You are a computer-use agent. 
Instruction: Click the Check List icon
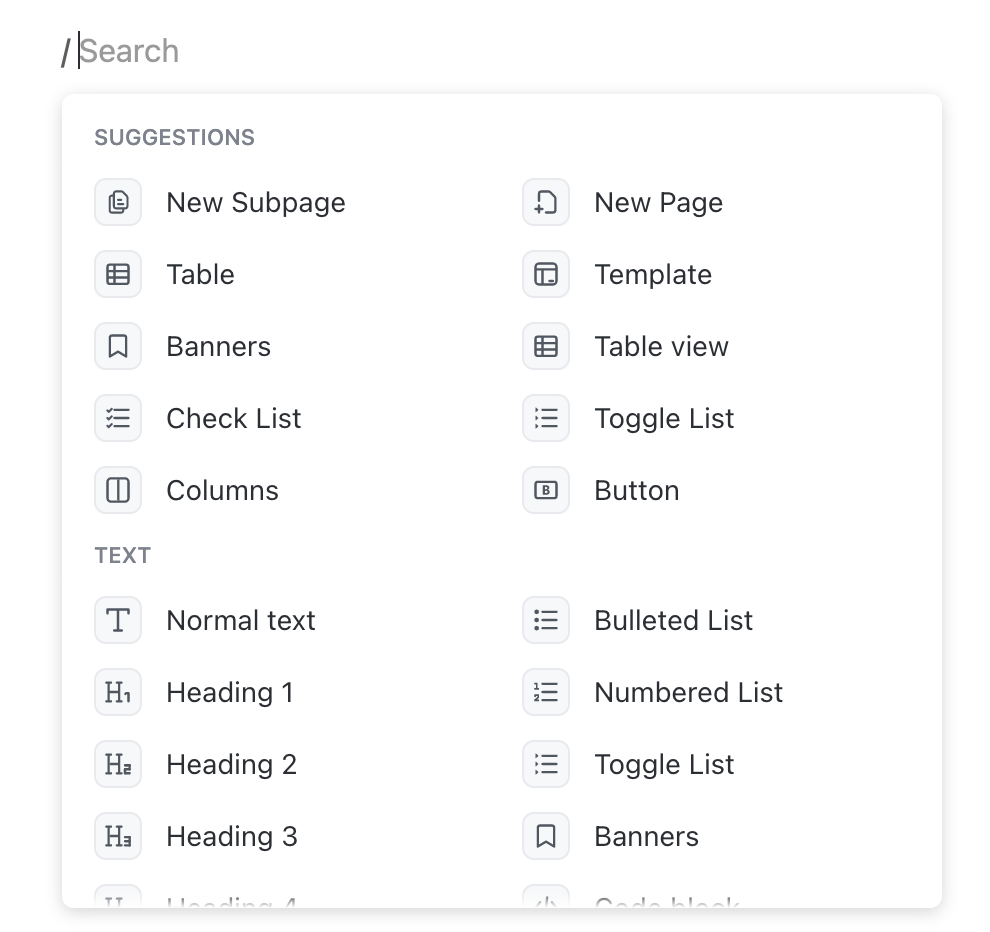pyautogui.click(x=118, y=419)
